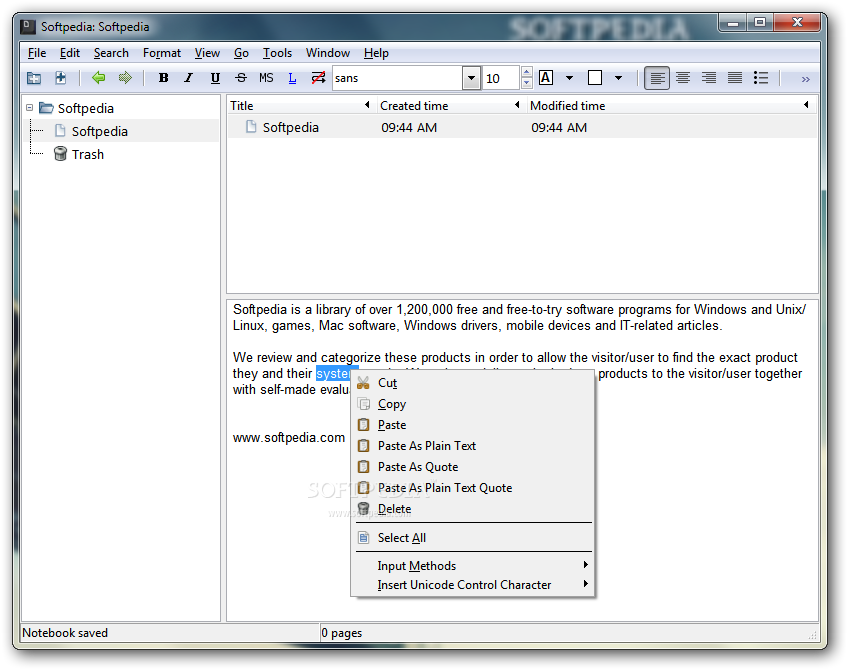Open the font family dropdown arrow

pos(472,78)
